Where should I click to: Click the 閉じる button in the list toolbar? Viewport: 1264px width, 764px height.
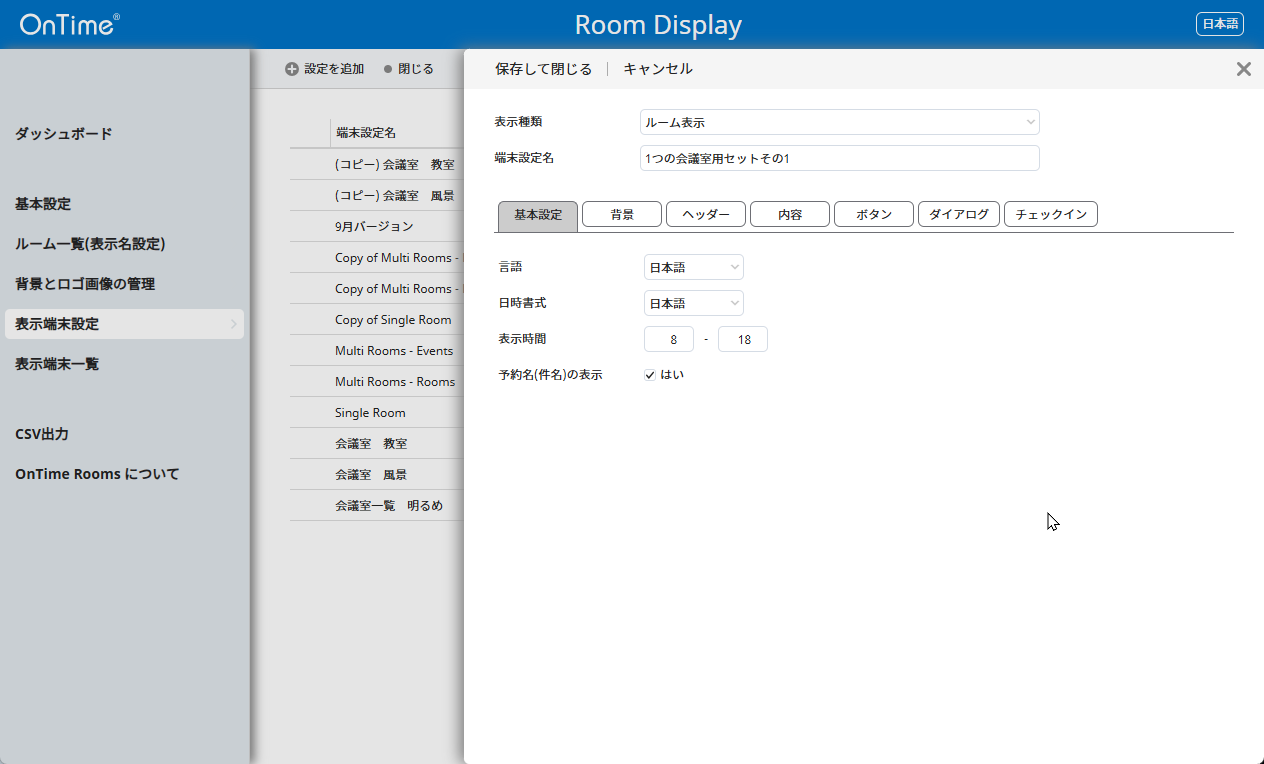pos(408,70)
